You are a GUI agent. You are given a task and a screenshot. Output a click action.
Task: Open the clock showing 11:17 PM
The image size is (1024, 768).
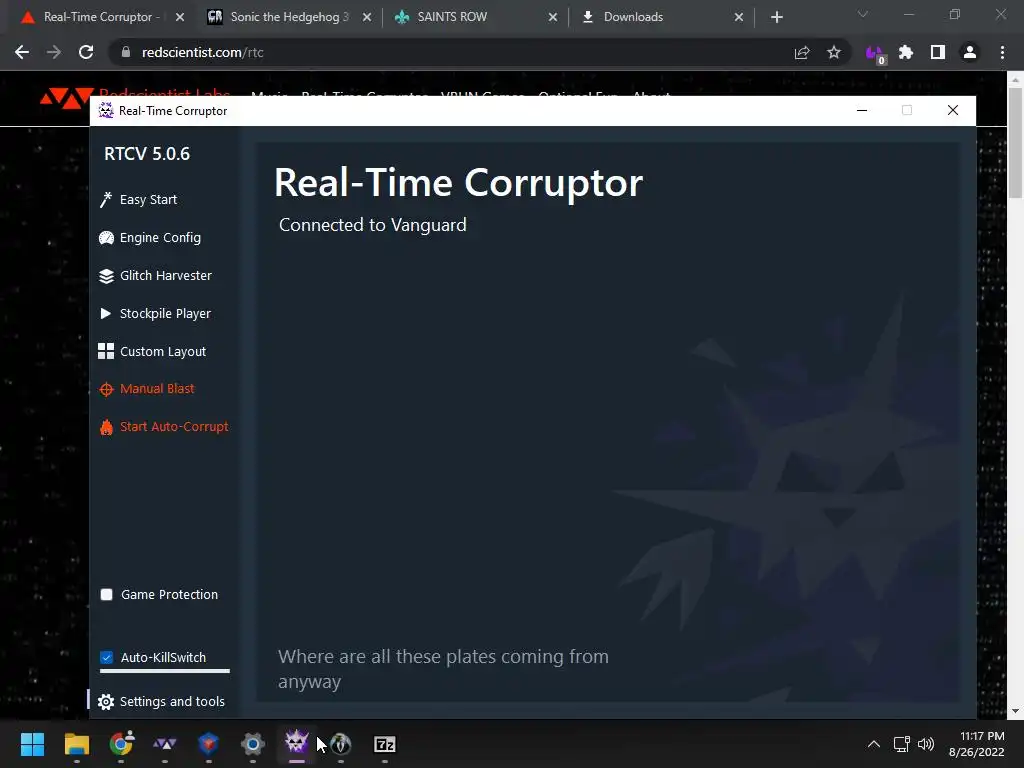tap(976, 744)
